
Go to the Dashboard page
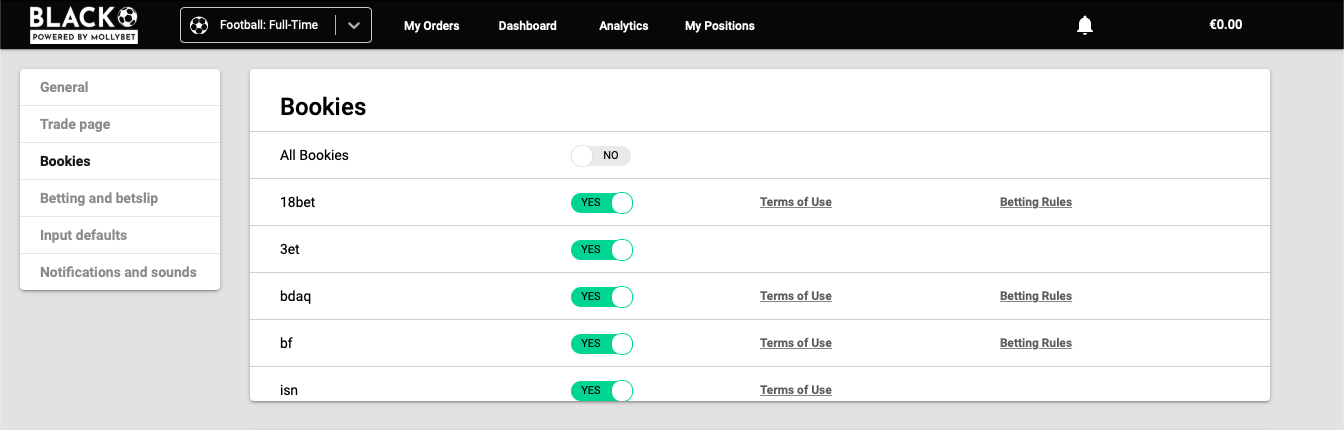(527, 26)
